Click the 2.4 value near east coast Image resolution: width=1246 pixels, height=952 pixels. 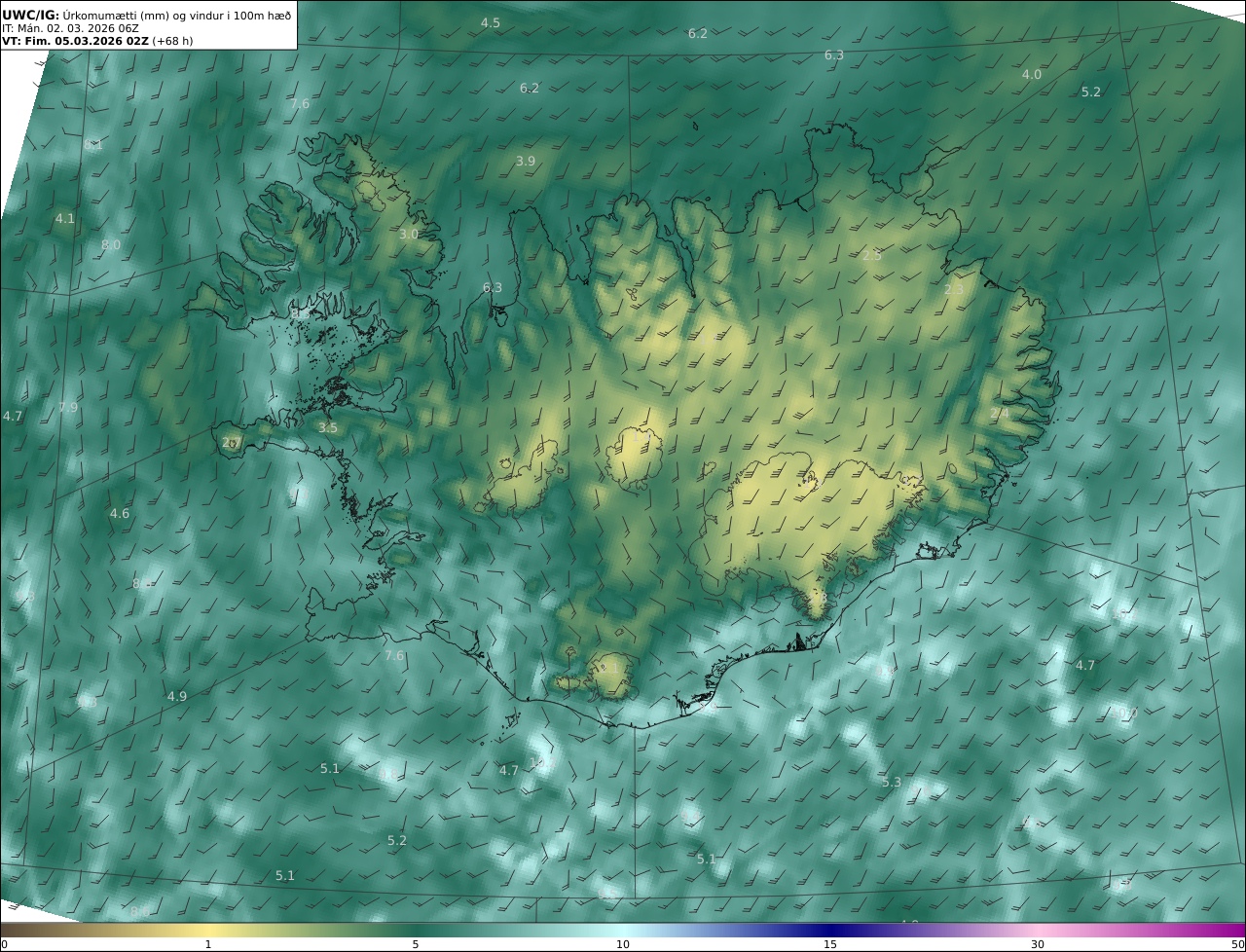(1000, 413)
